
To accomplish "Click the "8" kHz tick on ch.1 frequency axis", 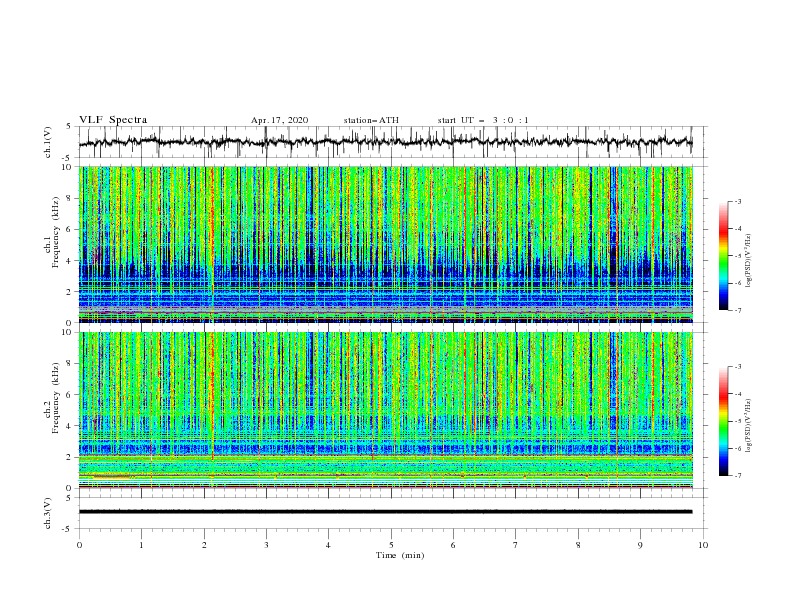I will click(70, 198).
